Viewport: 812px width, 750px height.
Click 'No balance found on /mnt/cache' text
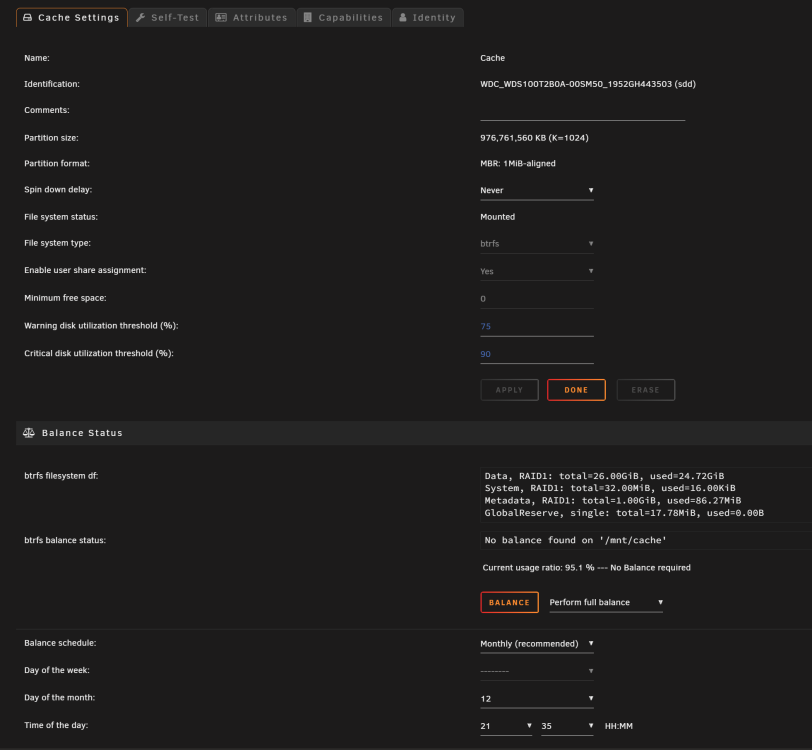(x=575, y=540)
